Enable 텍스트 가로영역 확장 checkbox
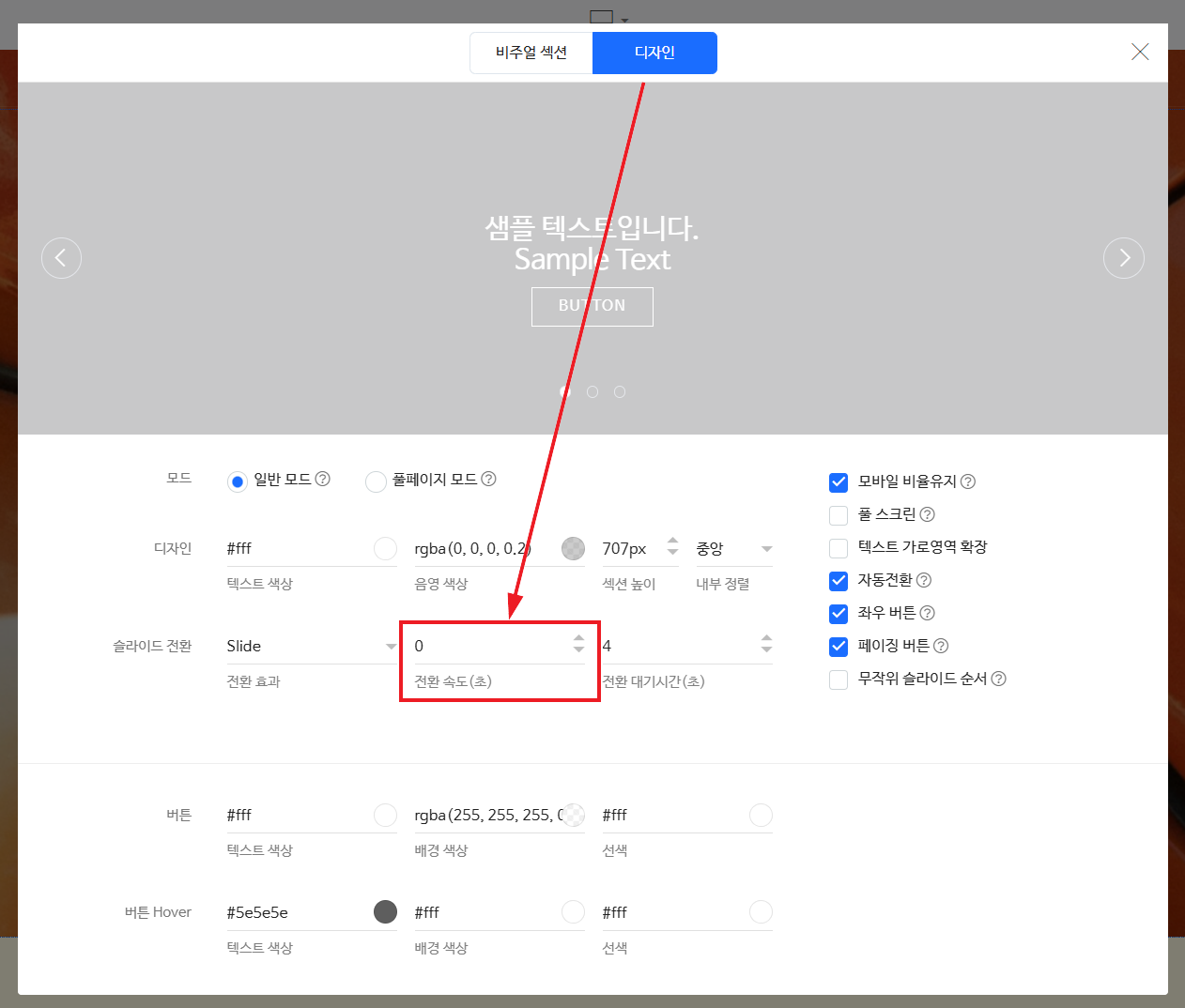The height and width of the screenshot is (1008, 1185). (x=839, y=548)
